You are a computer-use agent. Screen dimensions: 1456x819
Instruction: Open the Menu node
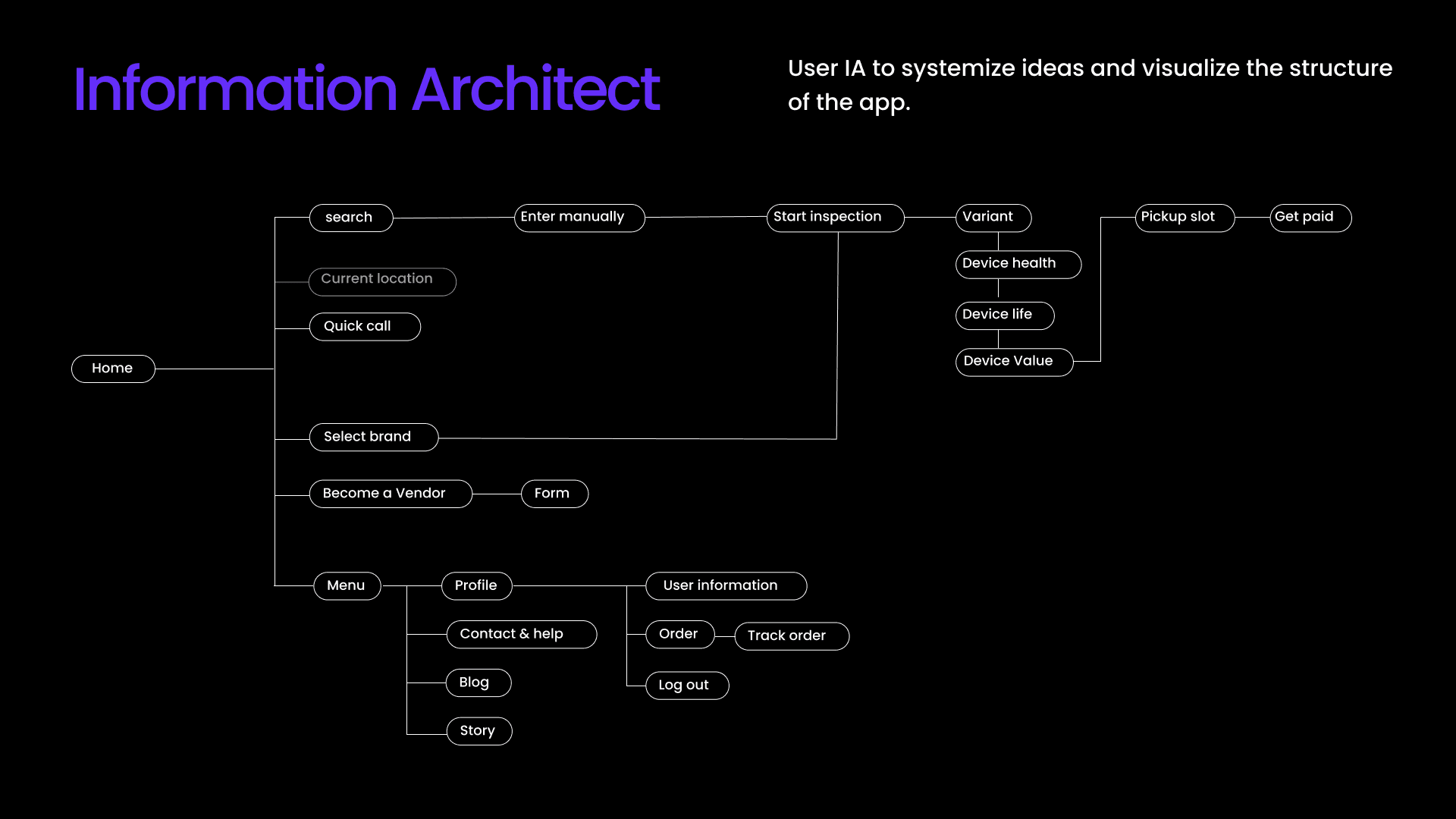pyautogui.click(x=347, y=585)
